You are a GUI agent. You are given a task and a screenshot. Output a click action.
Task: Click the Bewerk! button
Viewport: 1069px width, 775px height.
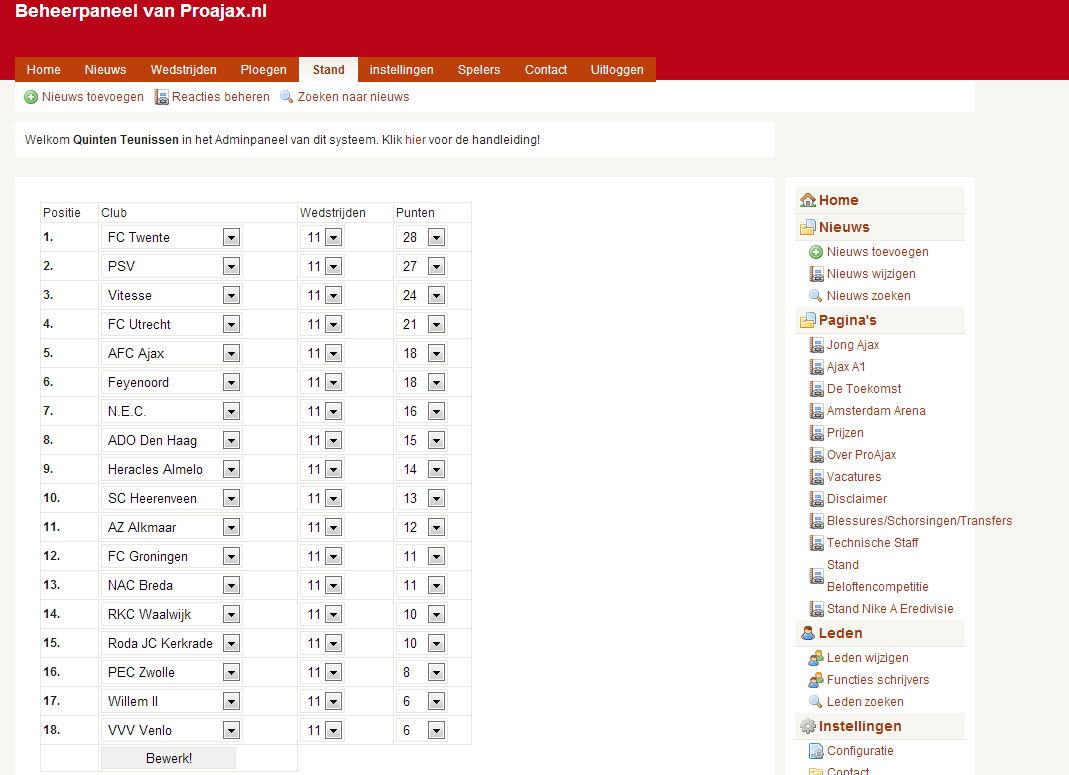[168, 758]
